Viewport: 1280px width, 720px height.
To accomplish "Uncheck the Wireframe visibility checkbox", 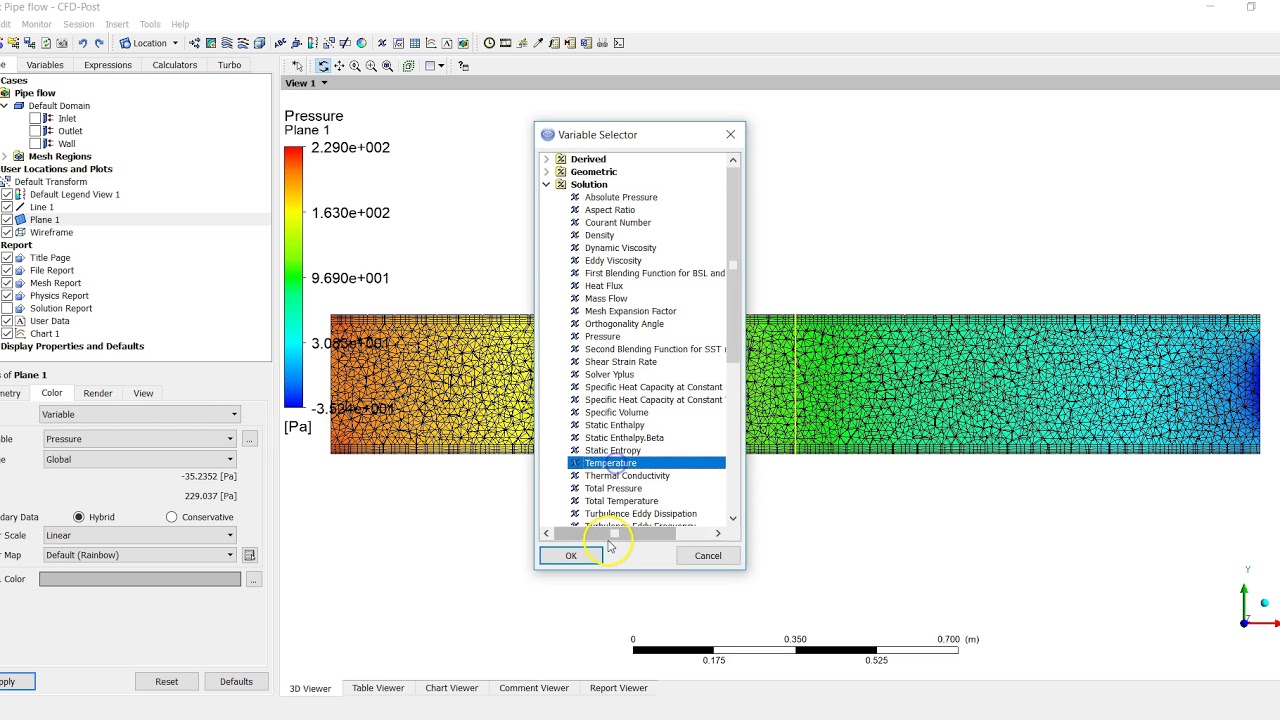I will (7, 232).
